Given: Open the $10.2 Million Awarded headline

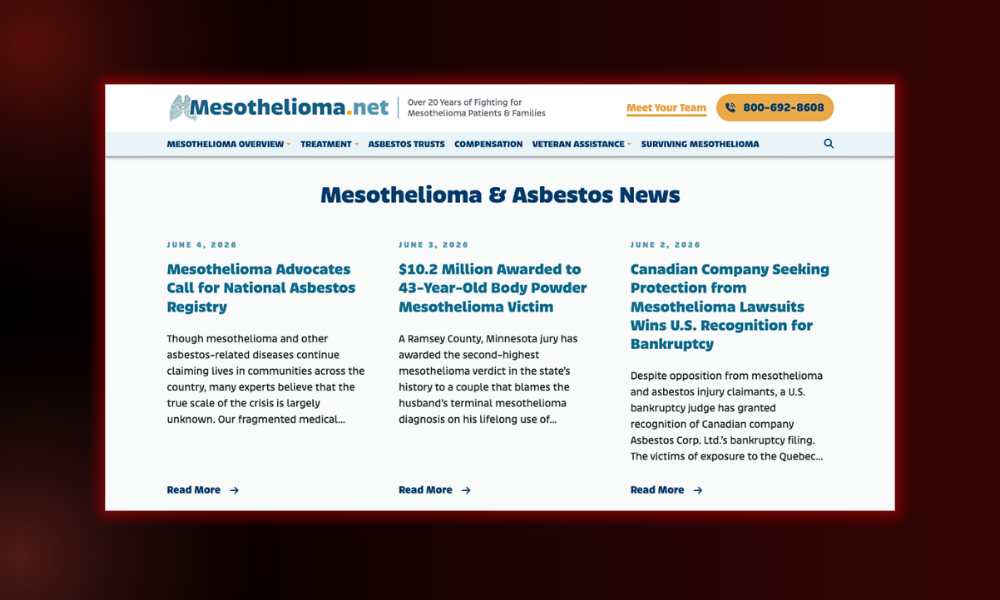Looking at the screenshot, I should coord(492,288).
